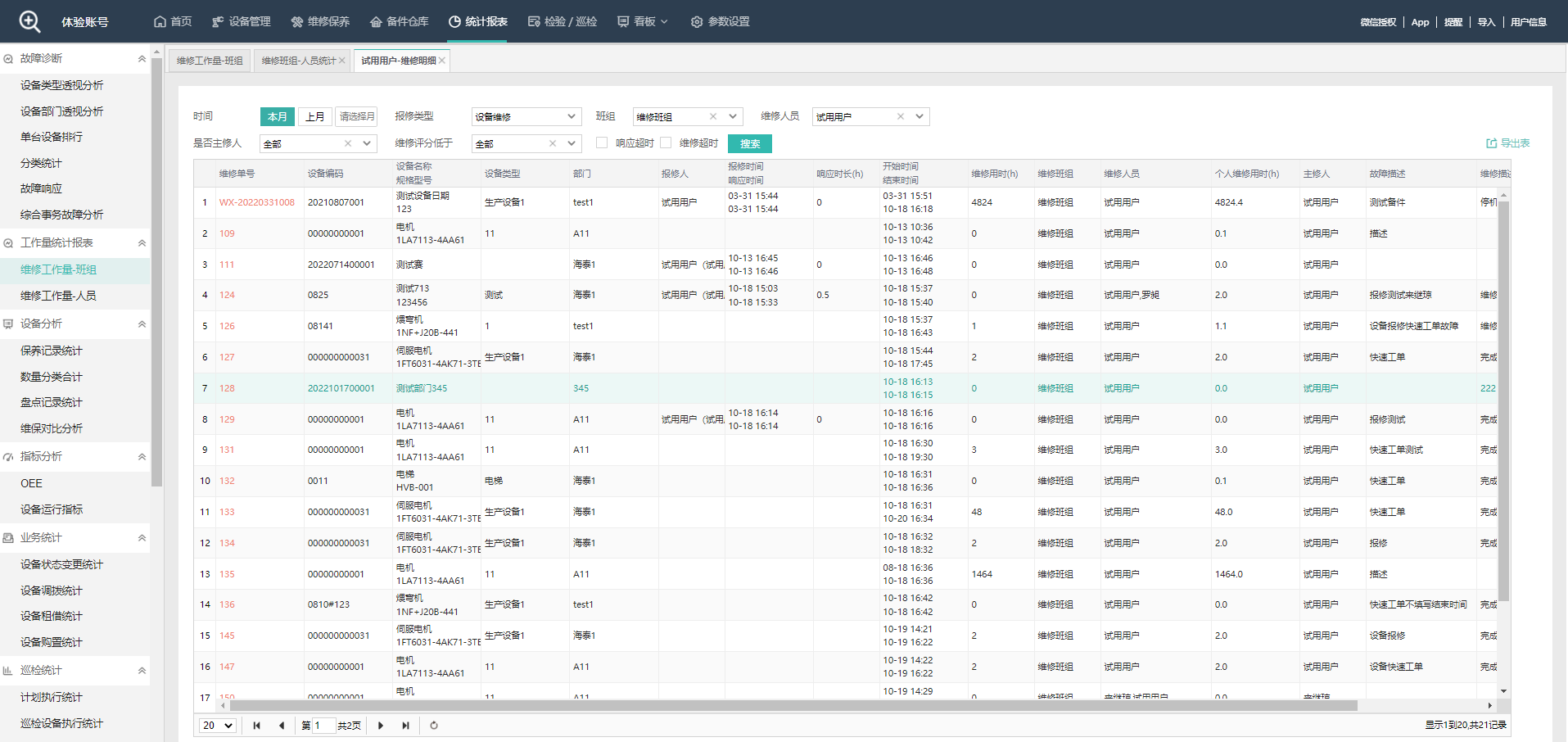
Task: Click 设备编码 column header
Action: (x=325, y=174)
